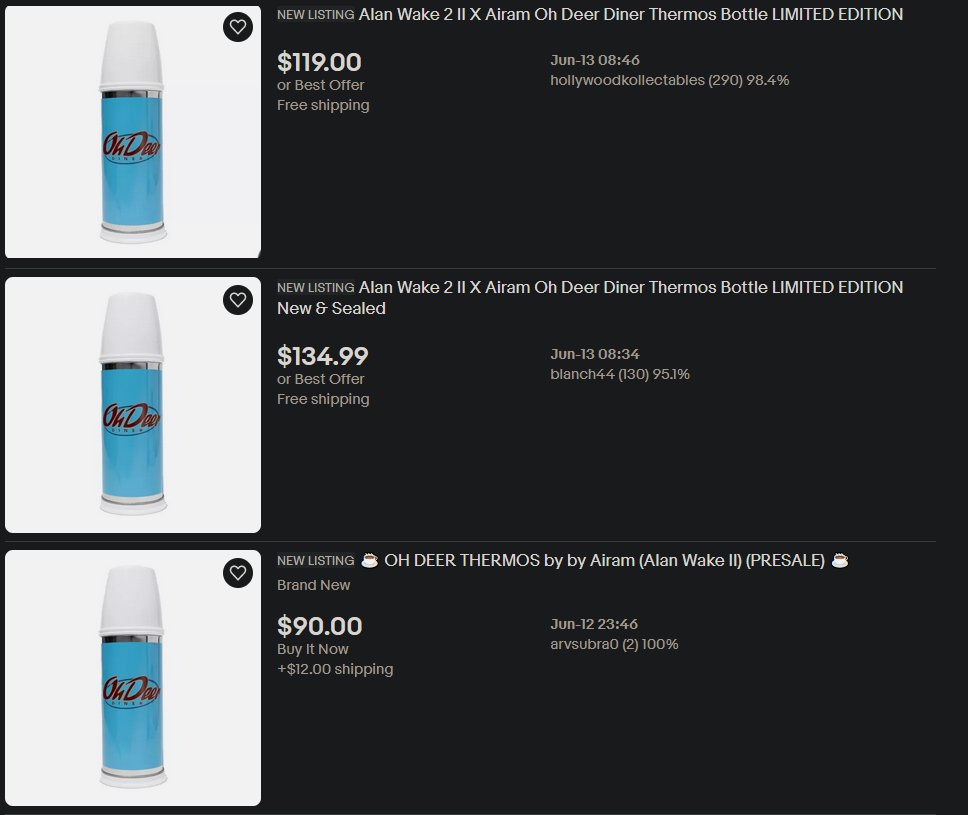The image size is (968, 815).
Task: Open the hollywoodkollectables listing title link
Action: tap(630, 15)
